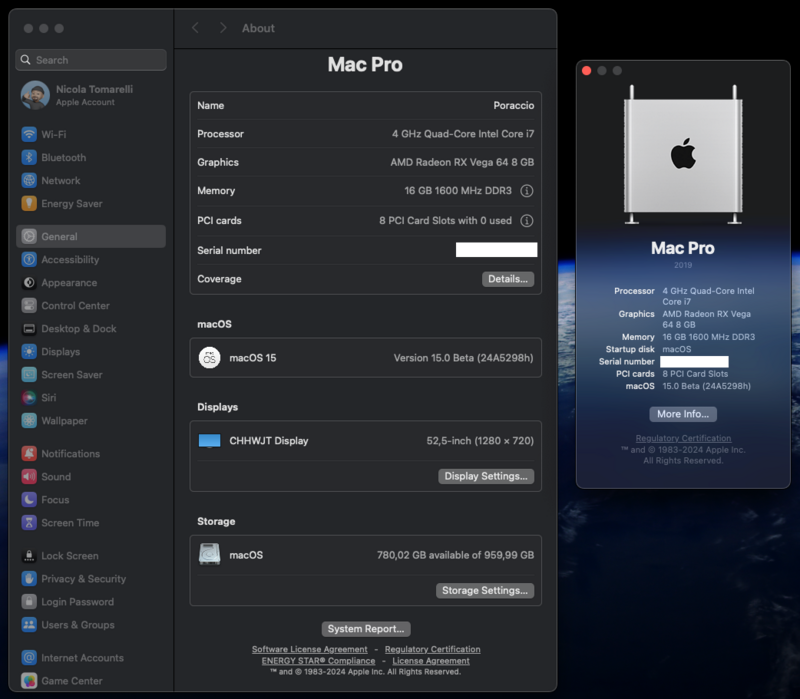The height and width of the screenshot is (699, 800).
Task: Open the Siri icon in sidebar
Action: (29, 397)
